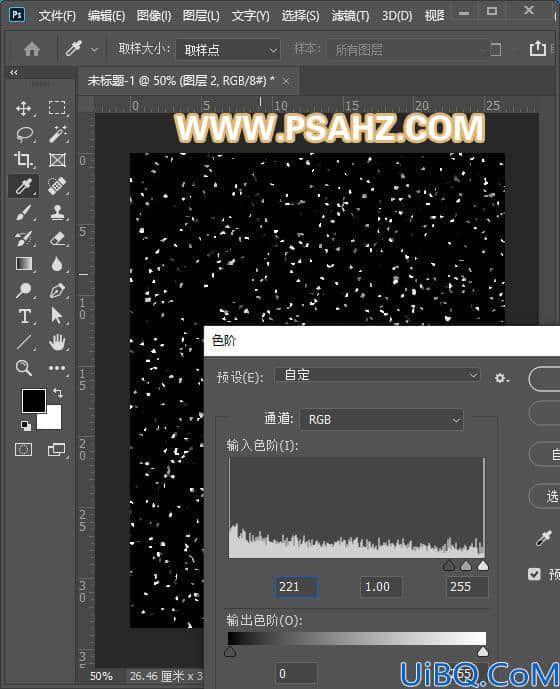The image size is (560, 689).
Task: Open the Channel RGB dropdown
Action: (382, 420)
